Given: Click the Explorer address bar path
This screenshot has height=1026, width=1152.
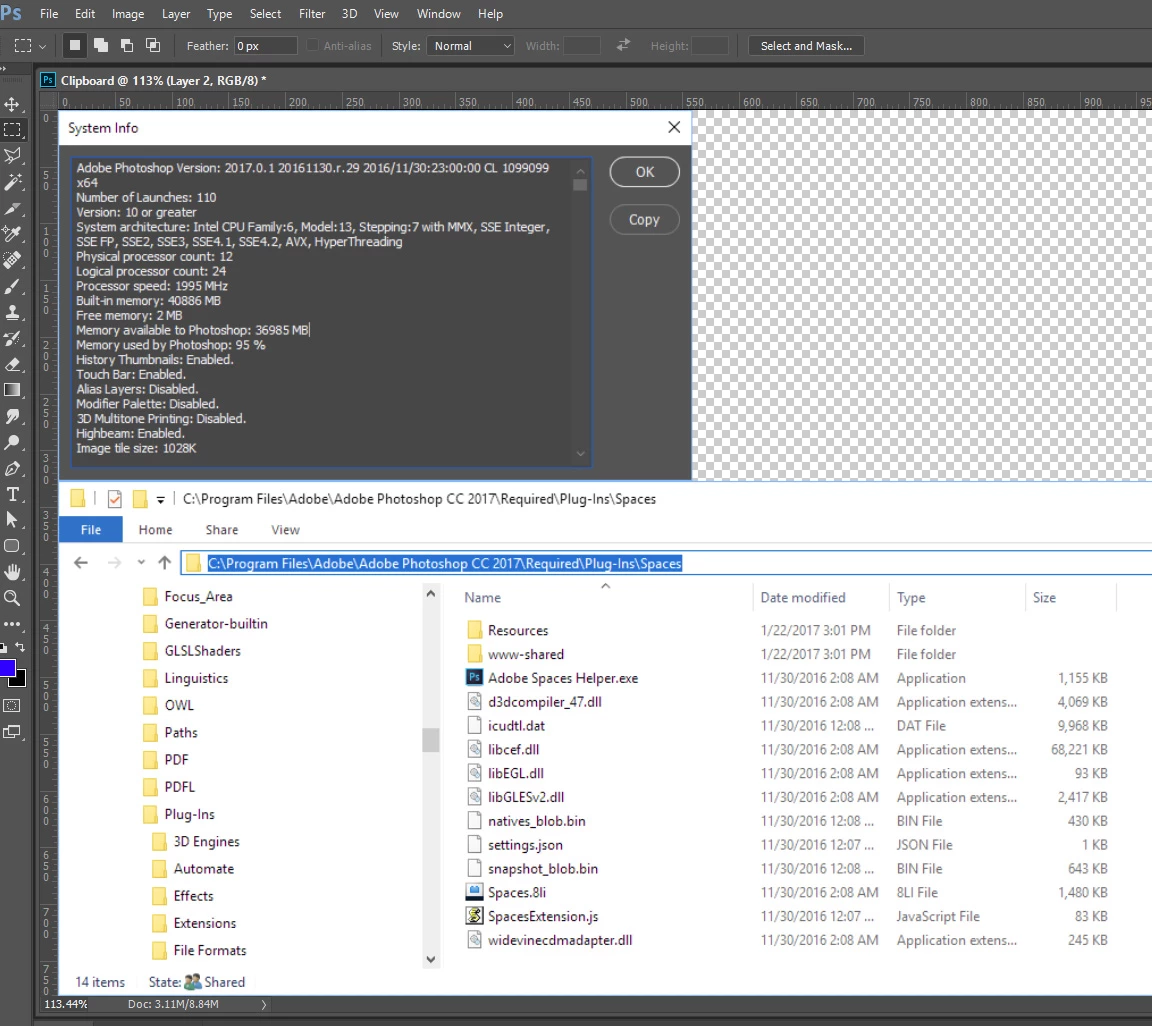Looking at the screenshot, I should 444,564.
